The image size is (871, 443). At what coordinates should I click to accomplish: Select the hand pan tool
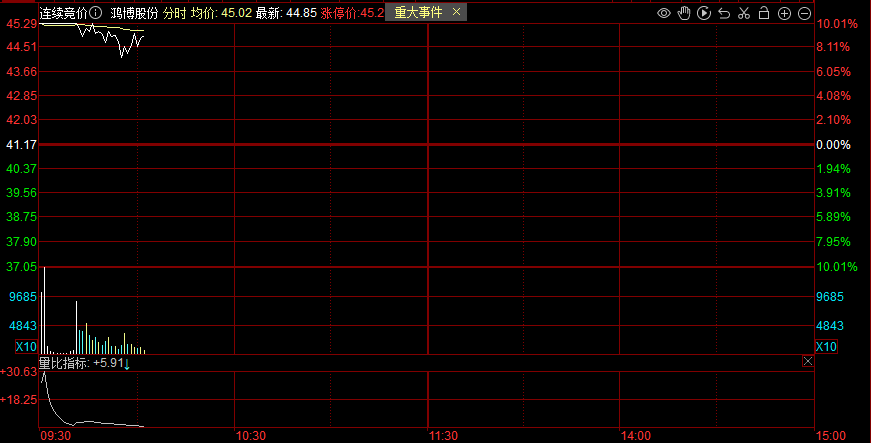tap(684, 13)
